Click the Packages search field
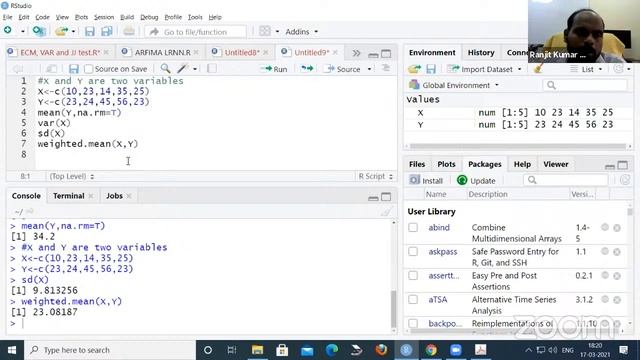This screenshot has width=640, height=360. 566,180
